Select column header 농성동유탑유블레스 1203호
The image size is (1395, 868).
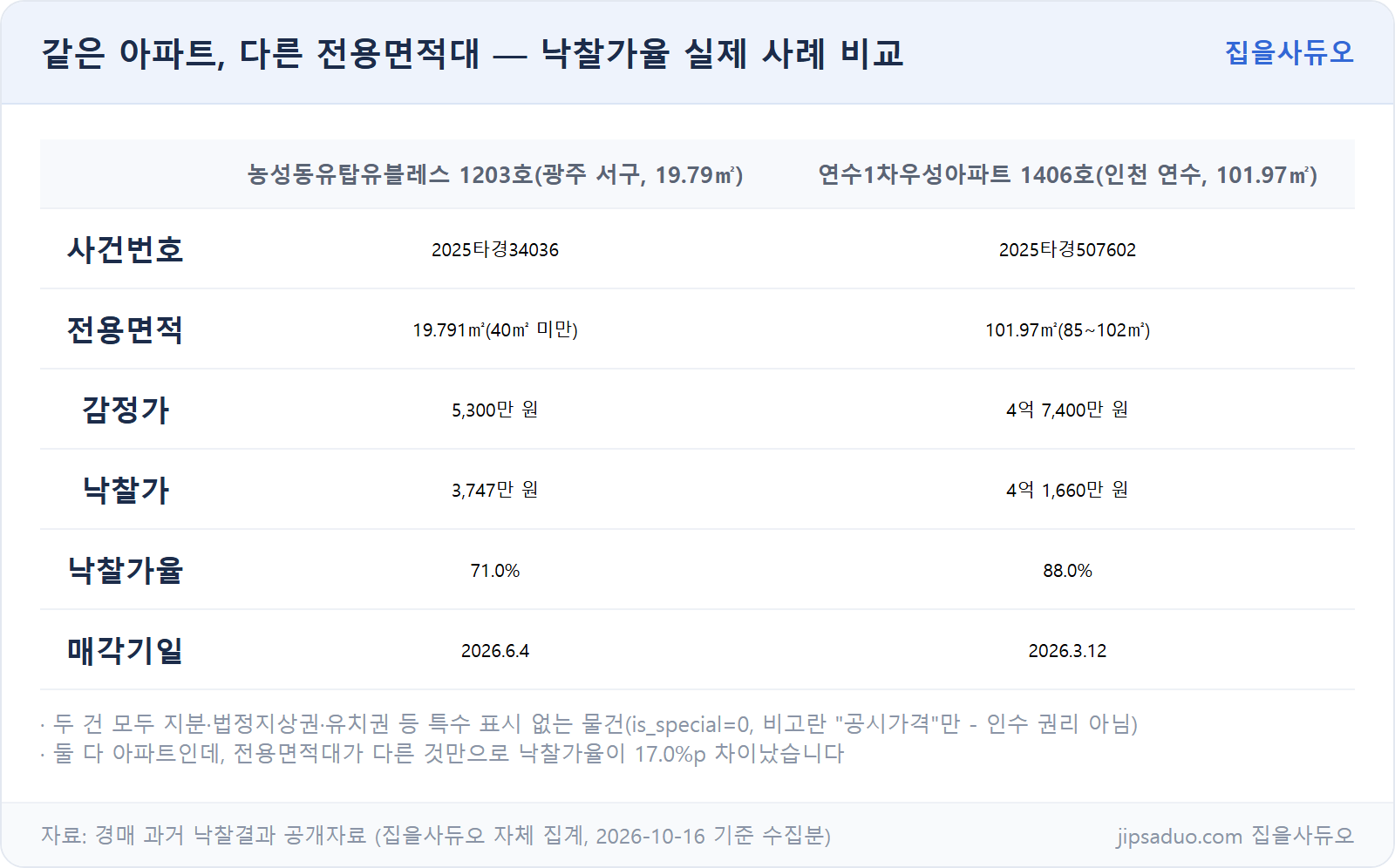(495, 175)
